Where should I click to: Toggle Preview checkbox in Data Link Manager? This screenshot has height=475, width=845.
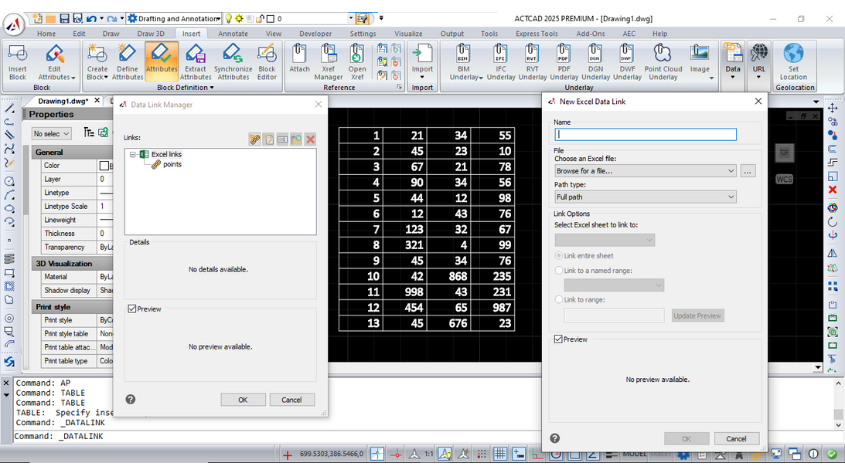pos(132,309)
